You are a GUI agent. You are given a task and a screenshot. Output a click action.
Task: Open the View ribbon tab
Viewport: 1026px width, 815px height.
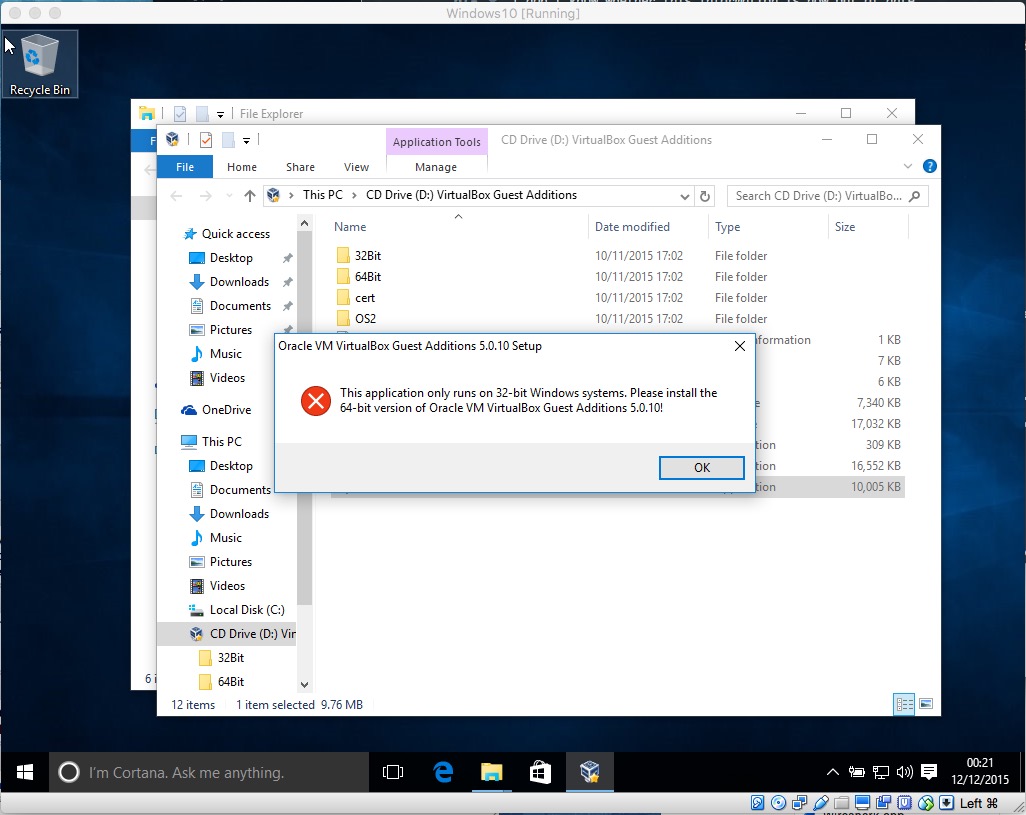[356, 167]
